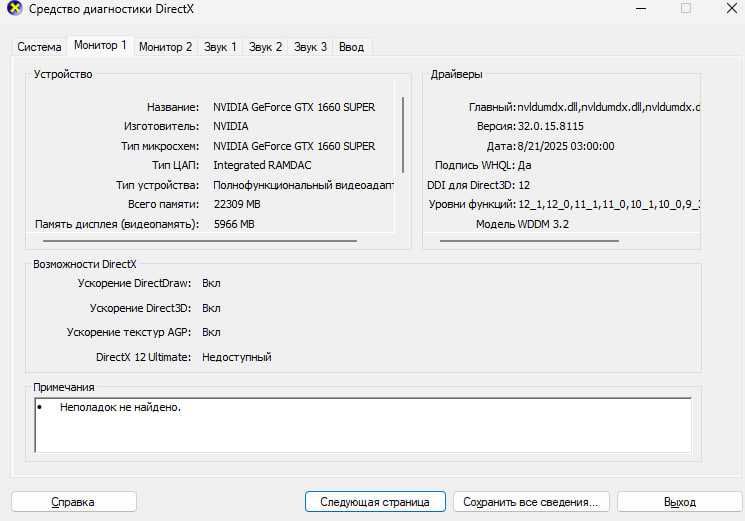This screenshot has height=521, width=745.
Task: Click the Выход button
Action: pyautogui.click(x=679, y=502)
